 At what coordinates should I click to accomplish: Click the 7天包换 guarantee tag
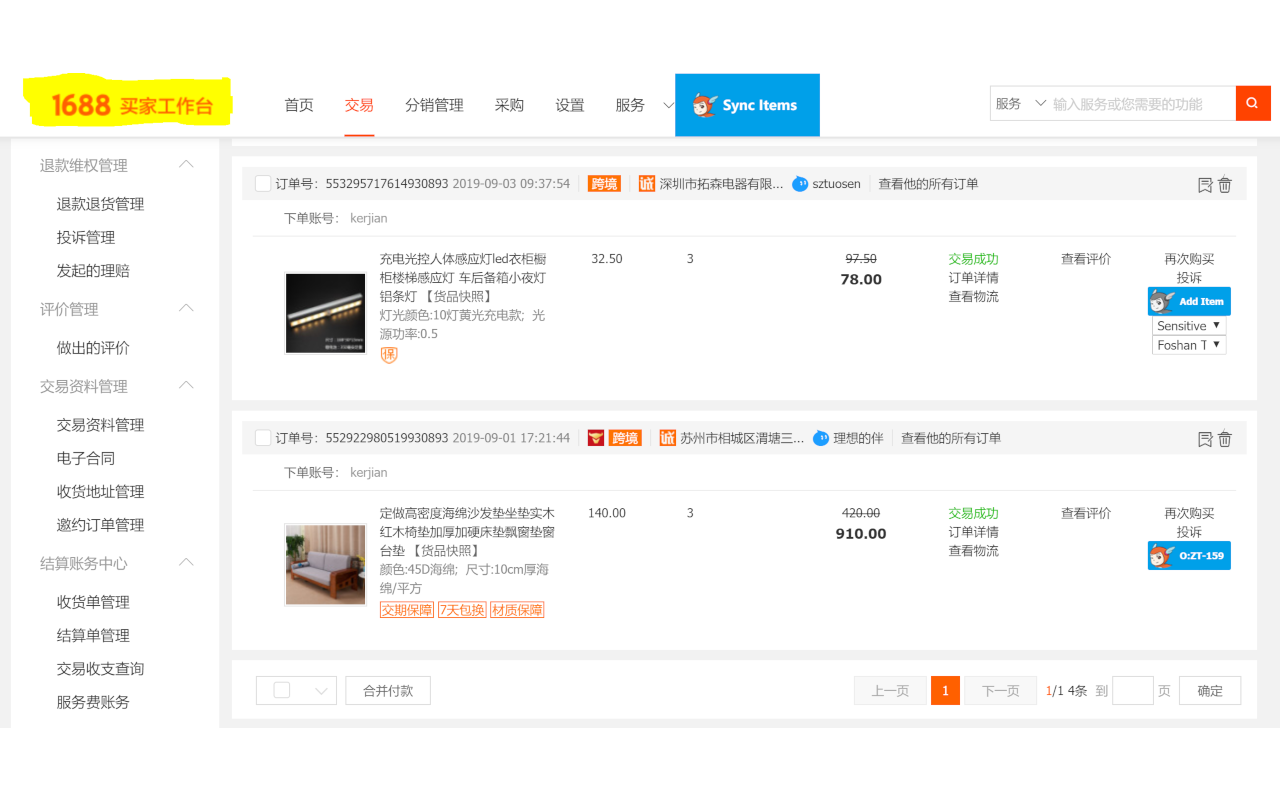point(462,610)
